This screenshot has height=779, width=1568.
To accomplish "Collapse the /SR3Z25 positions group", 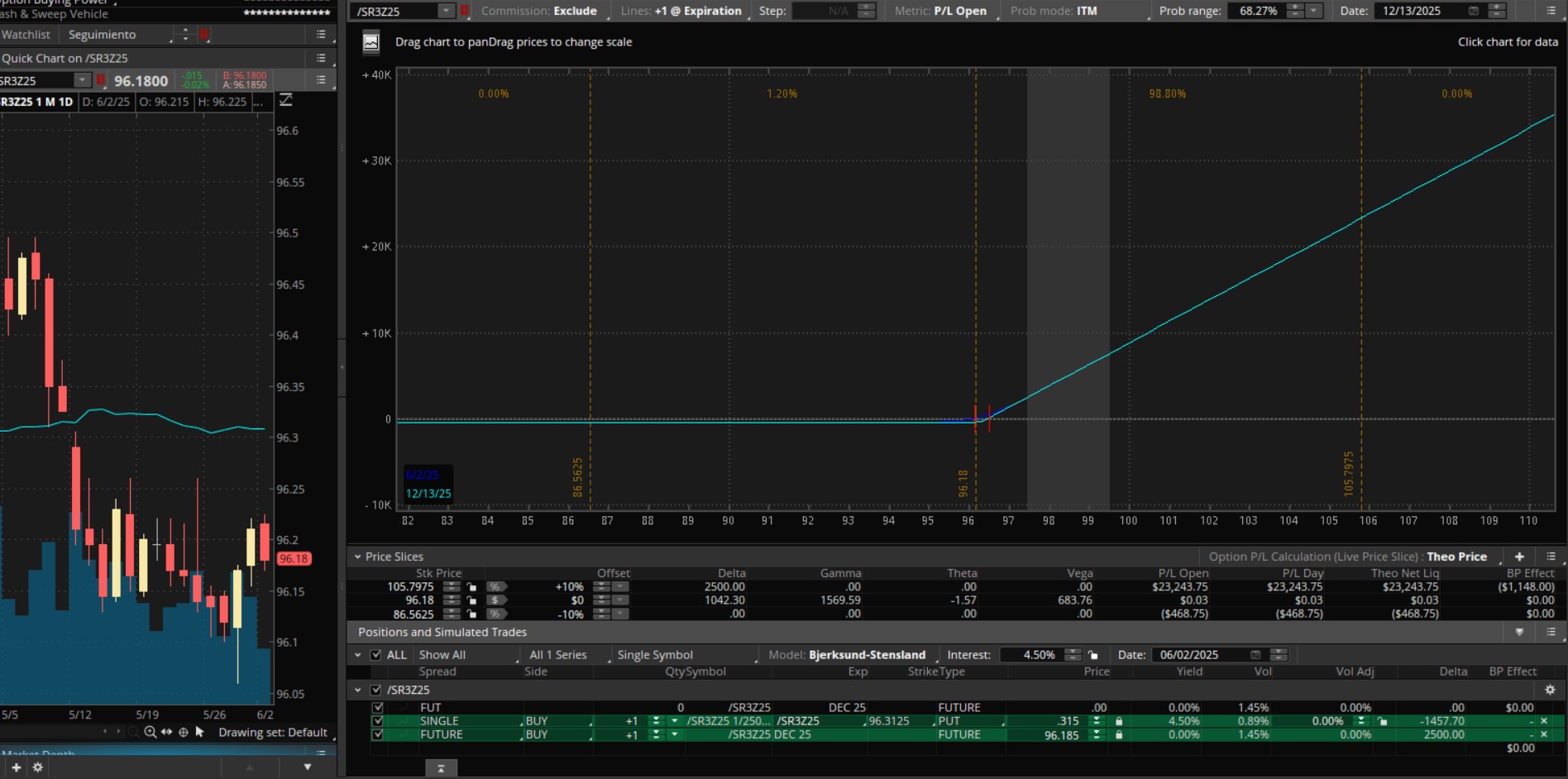I will click(x=357, y=690).
